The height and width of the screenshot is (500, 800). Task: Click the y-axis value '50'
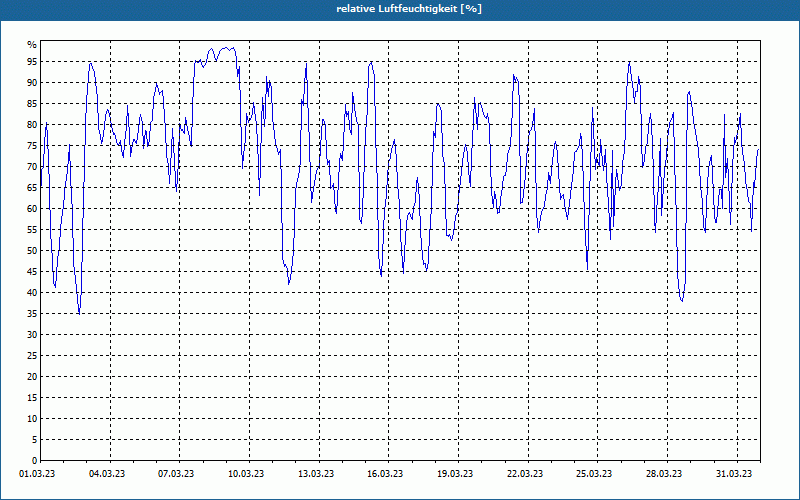pos(32,251)
